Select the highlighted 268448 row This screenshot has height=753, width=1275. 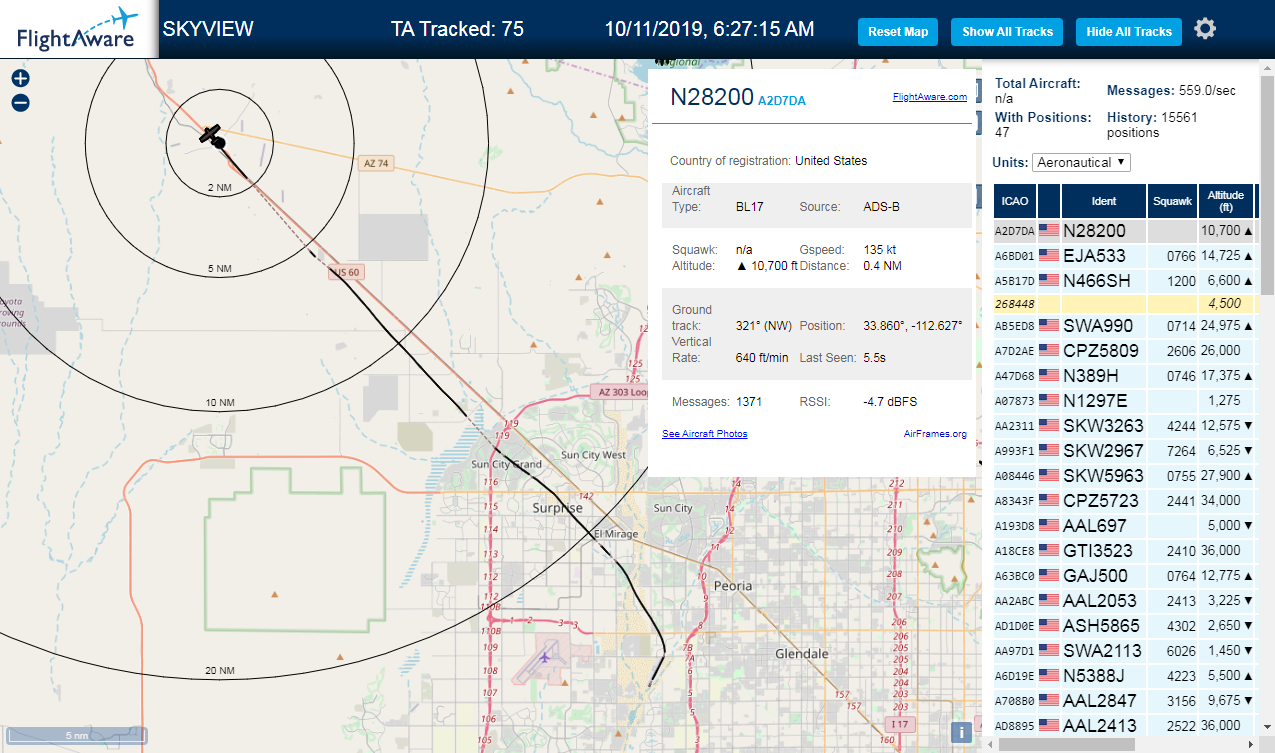point(1124,303)
